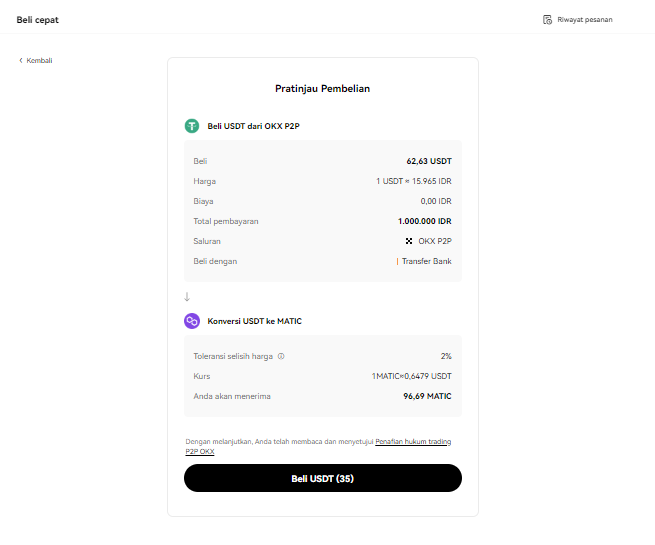Click the OKX logo next to OKX P2P
The width and height of the screenshot is (655, 545).
pos(408,241)
